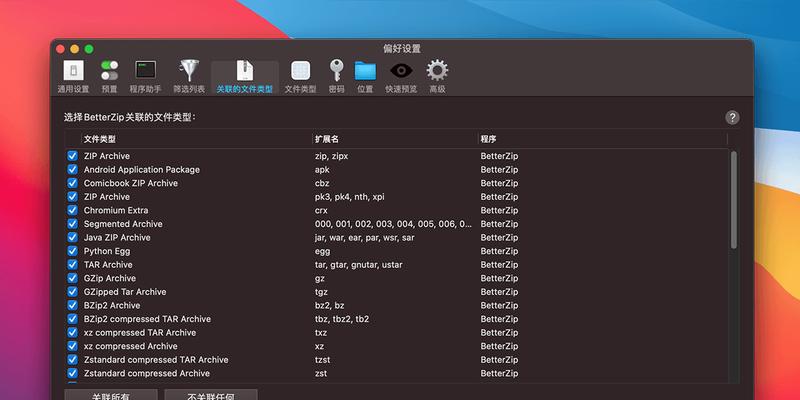Open the 高级 gear pane
The height and width of the screenshot is (400, 800).
tap(437, 77)
